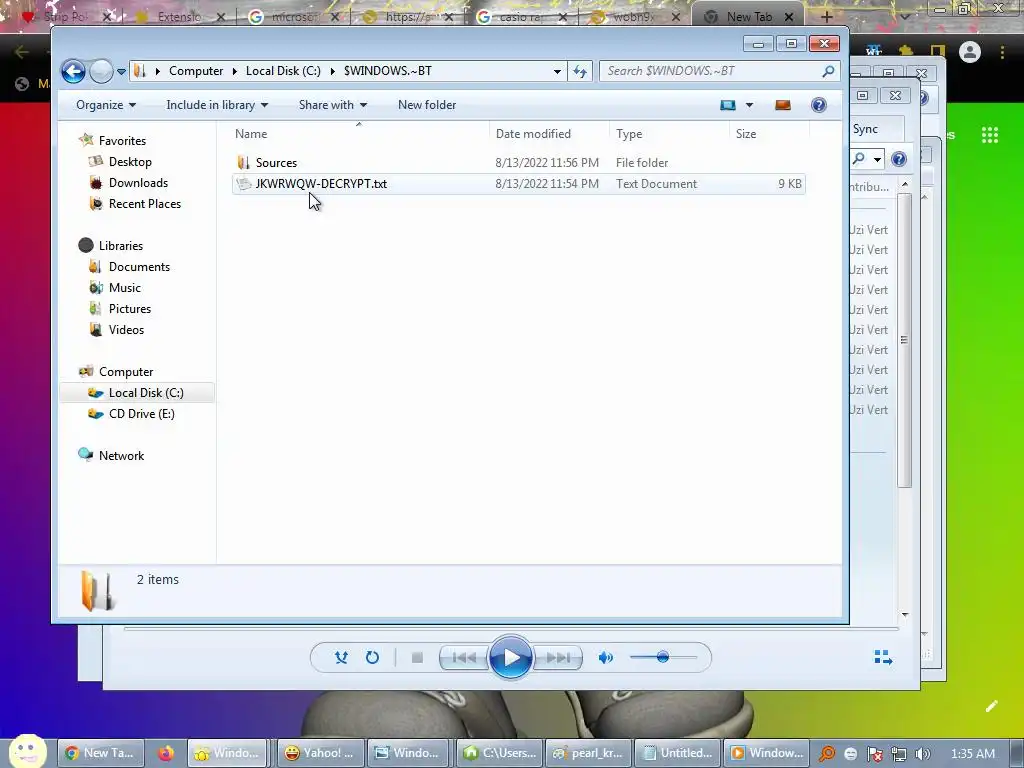Viewport: 1024px width, 768px height.
Task: Open Chrome profile avatar icon
Action: [970, 52]
